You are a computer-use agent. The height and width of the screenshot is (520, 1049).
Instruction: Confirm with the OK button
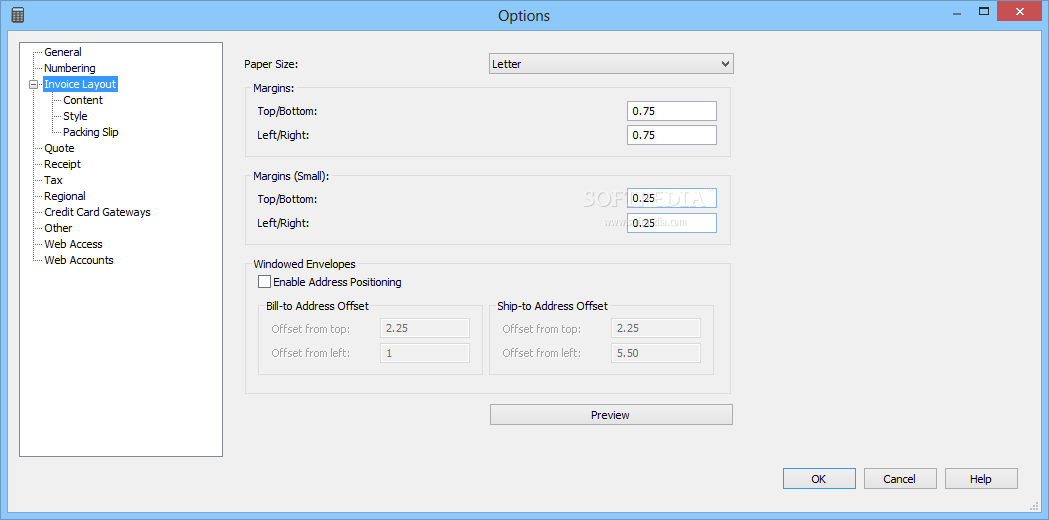pyautogui.click(x=820, y=479)
